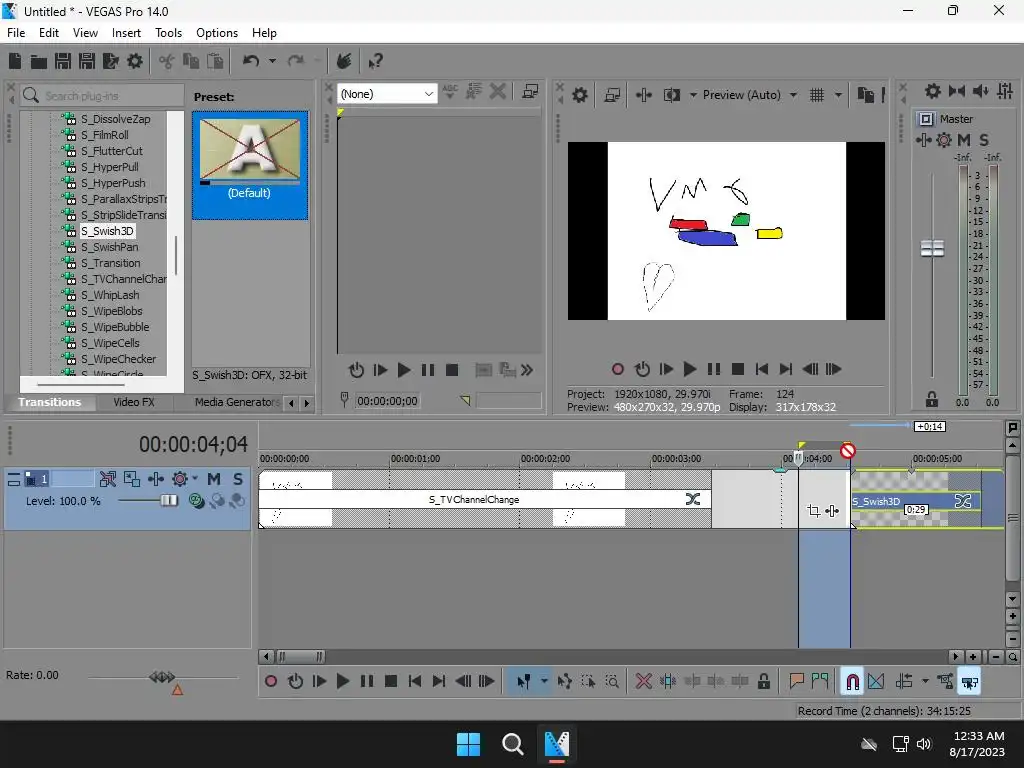
Task: Stop playback in video preview panel
Action: [x=738, y=370]
